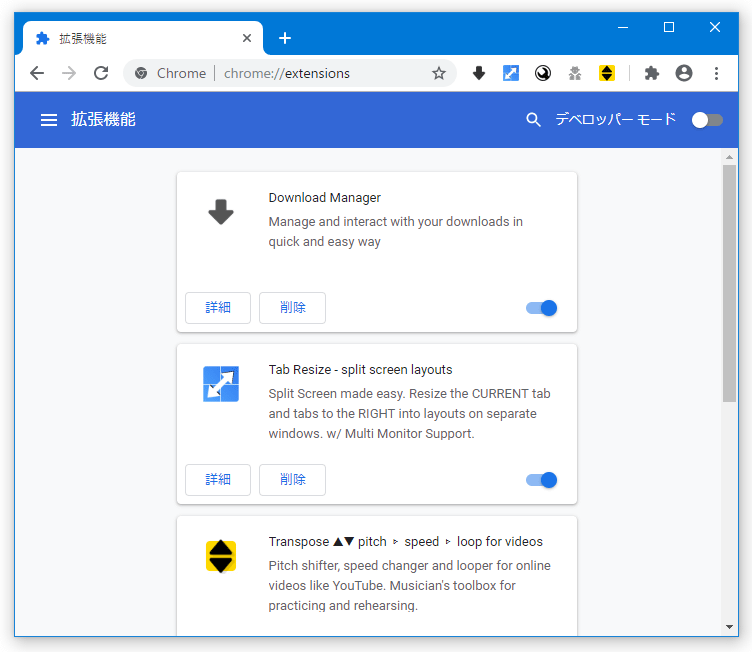Click the Download Manager arrow icon in card

click(x=221, y=212)
